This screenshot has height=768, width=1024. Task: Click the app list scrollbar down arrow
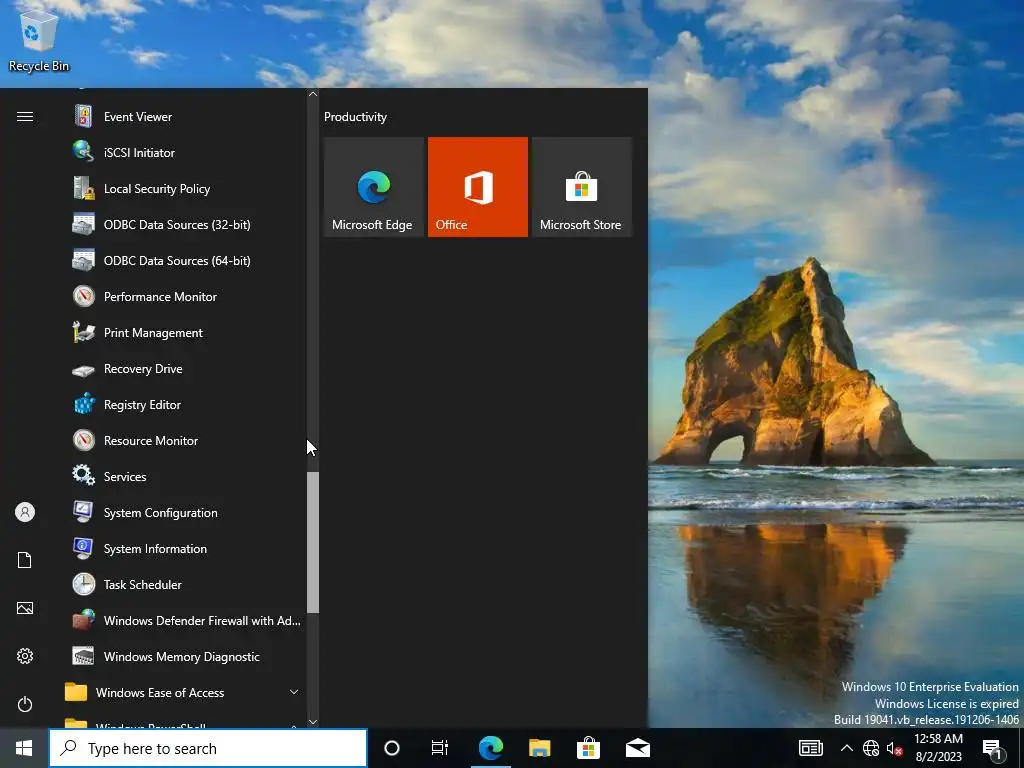313,722
